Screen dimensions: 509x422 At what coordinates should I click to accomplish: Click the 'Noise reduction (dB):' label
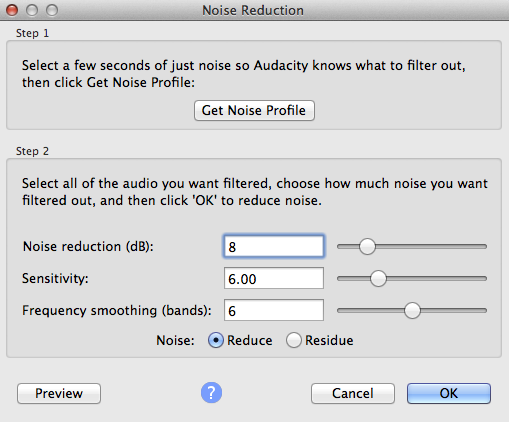[88, 247]
